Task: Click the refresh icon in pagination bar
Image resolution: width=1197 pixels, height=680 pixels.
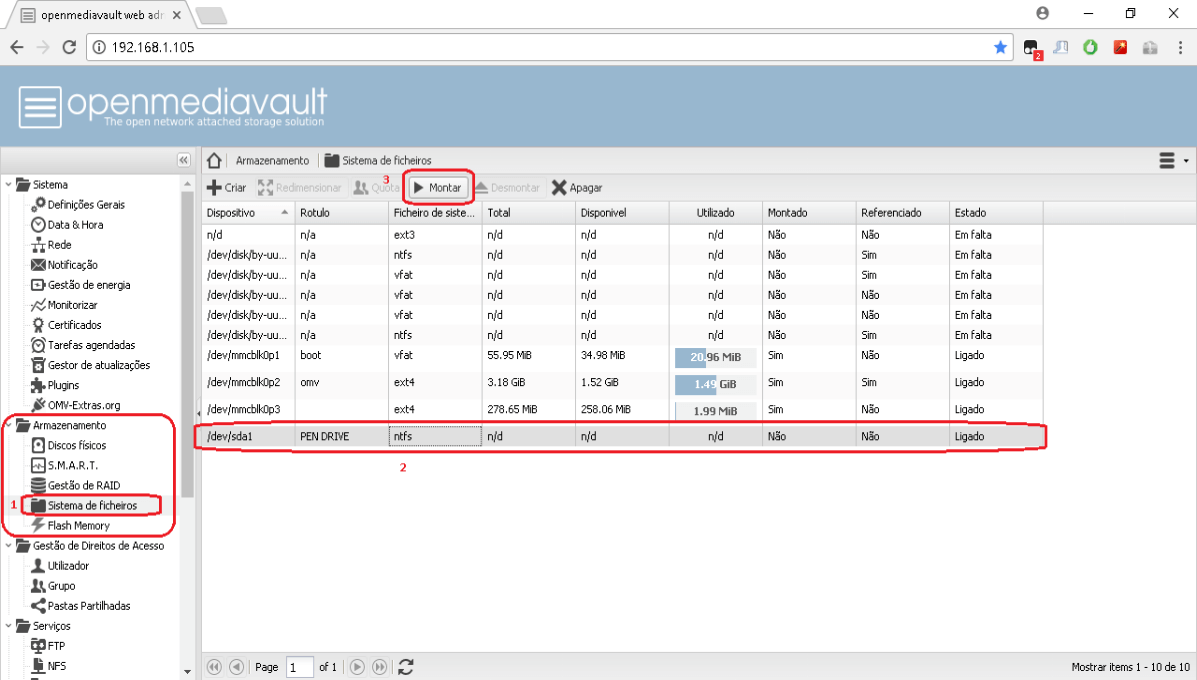Action: [406, 667]
